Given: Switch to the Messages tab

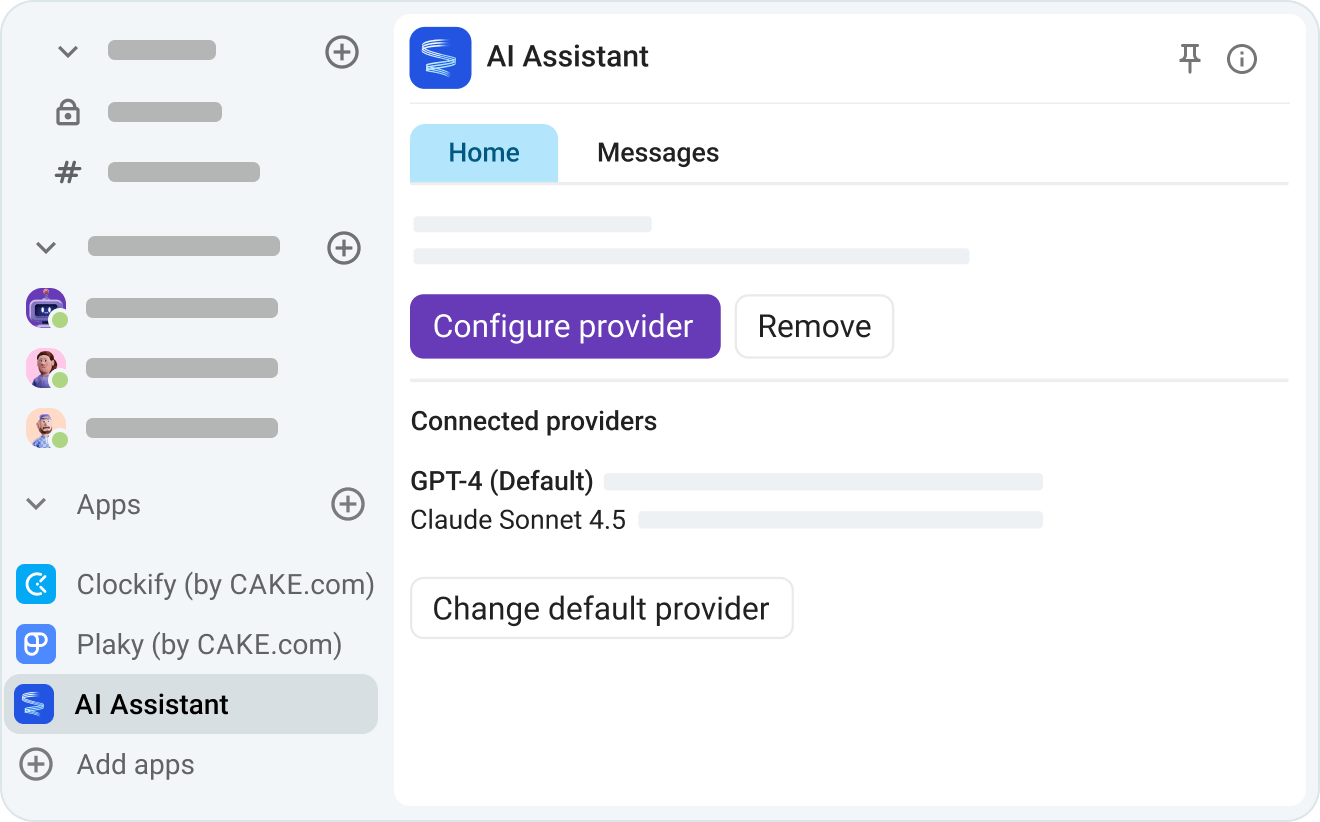Looking at the screenshot, I should click(658, 152).
